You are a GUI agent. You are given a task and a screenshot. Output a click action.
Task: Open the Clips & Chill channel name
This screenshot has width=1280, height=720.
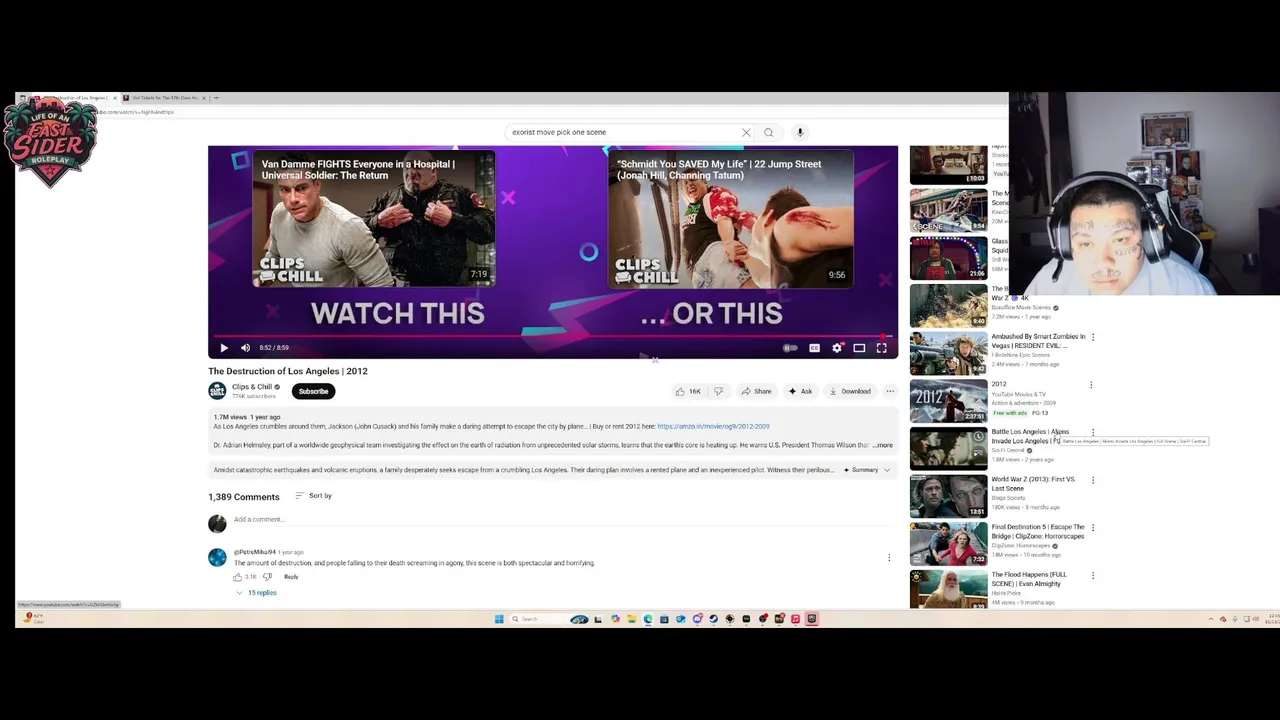252,387
